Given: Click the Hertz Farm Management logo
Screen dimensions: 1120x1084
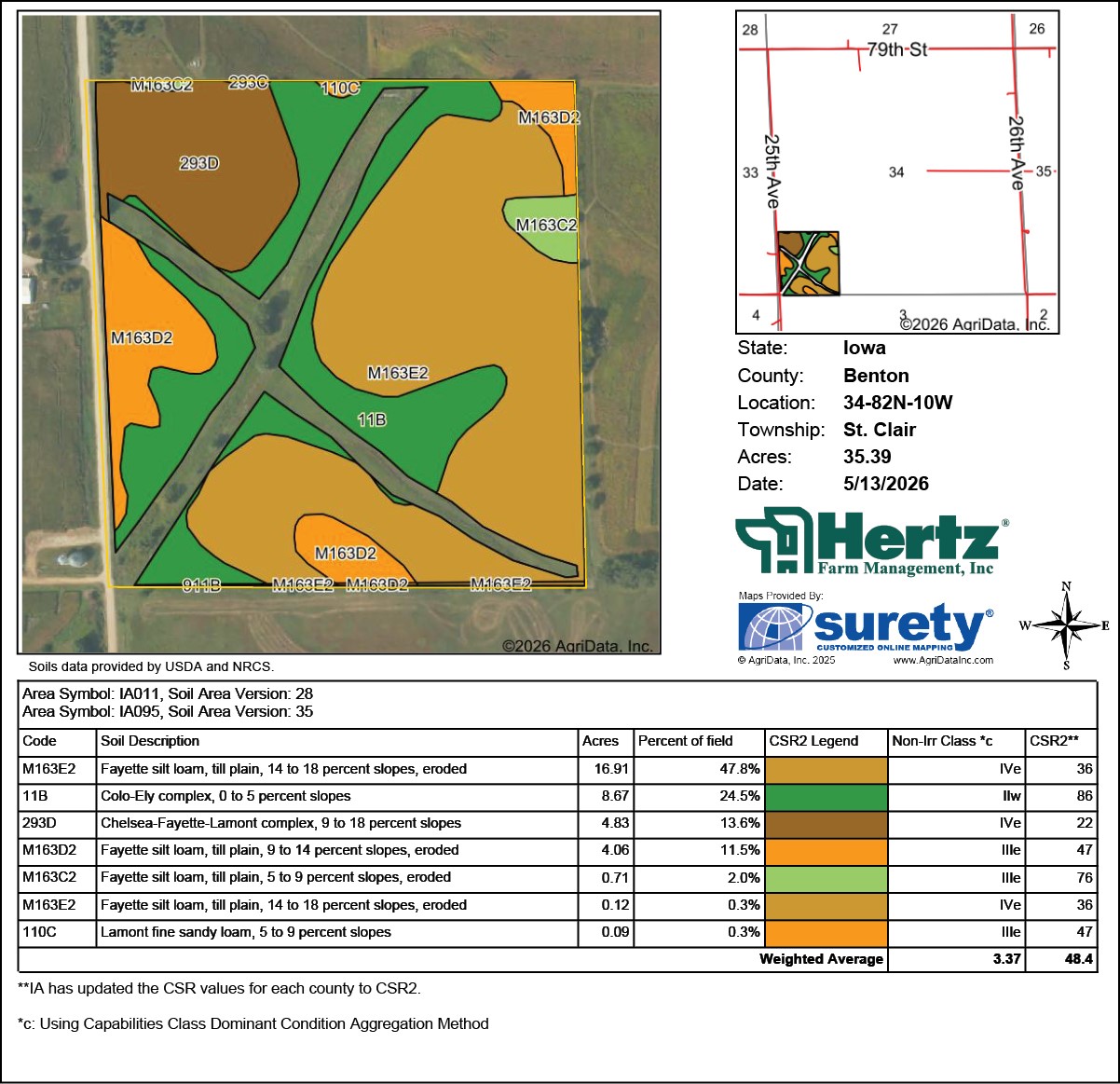Looking at the screenshot, I should [x=871, y=541].
